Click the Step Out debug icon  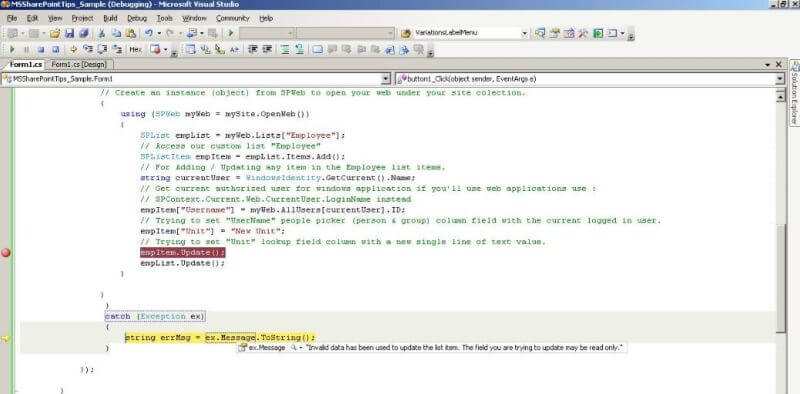(117, 50)
